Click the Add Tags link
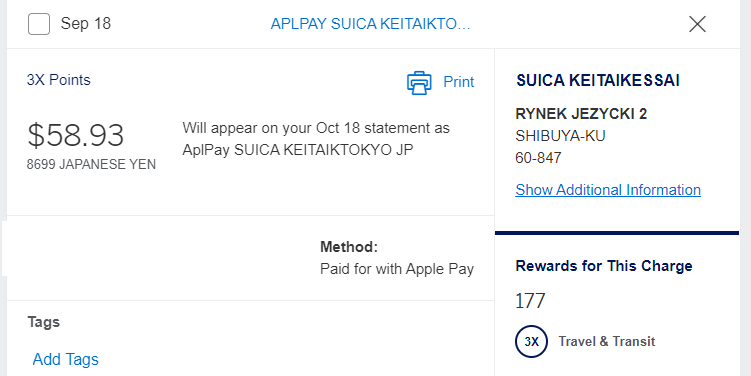Screen dimensions: 751x376 (66, 359)
